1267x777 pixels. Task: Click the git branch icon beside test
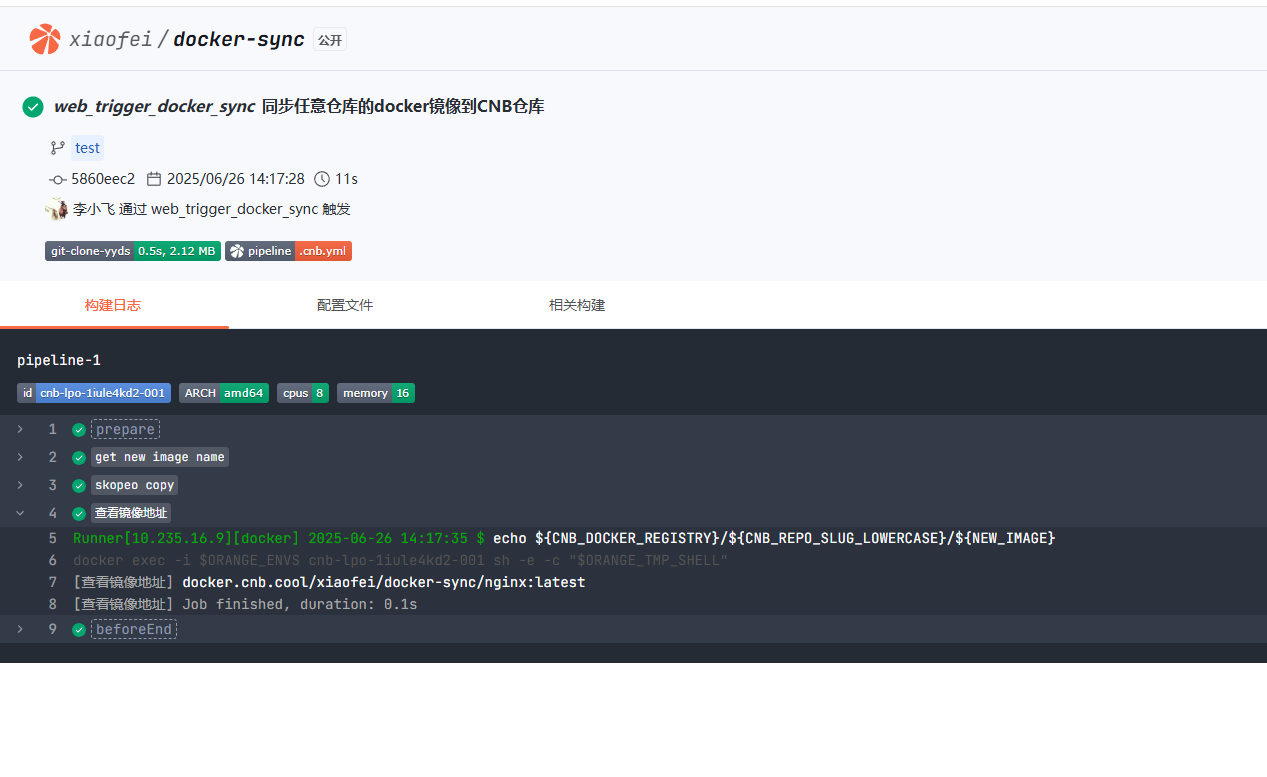[58, 148]
